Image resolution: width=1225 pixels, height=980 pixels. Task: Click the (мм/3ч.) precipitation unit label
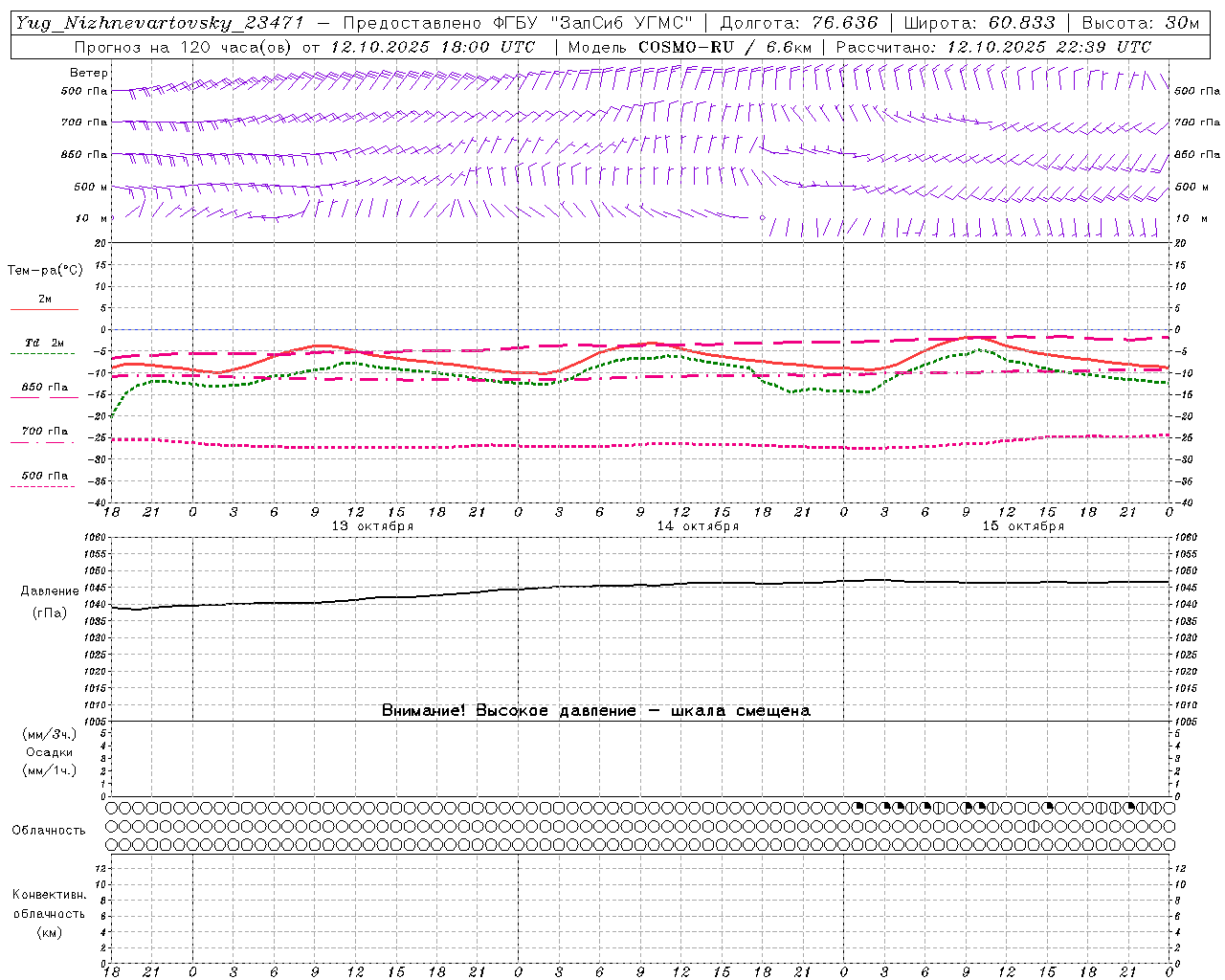click(50, 734)
